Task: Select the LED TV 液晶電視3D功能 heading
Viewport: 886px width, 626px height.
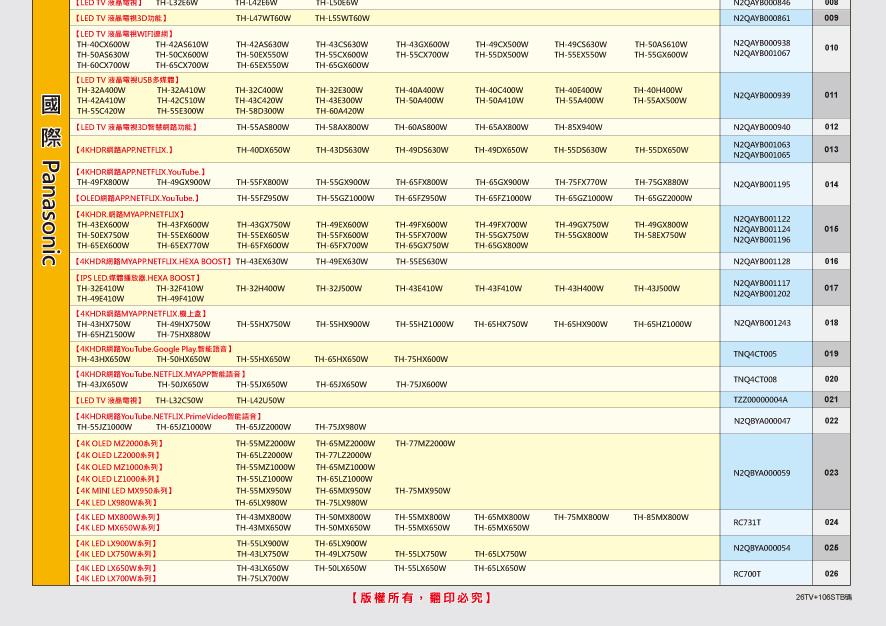Action: (121, 18)
